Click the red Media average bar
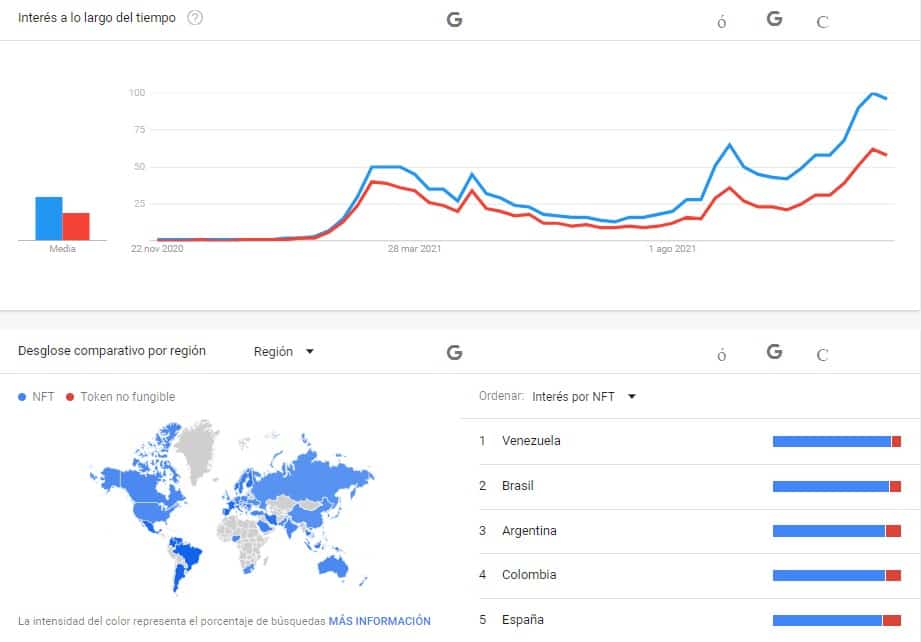921x642 pixels. point(76,227)
